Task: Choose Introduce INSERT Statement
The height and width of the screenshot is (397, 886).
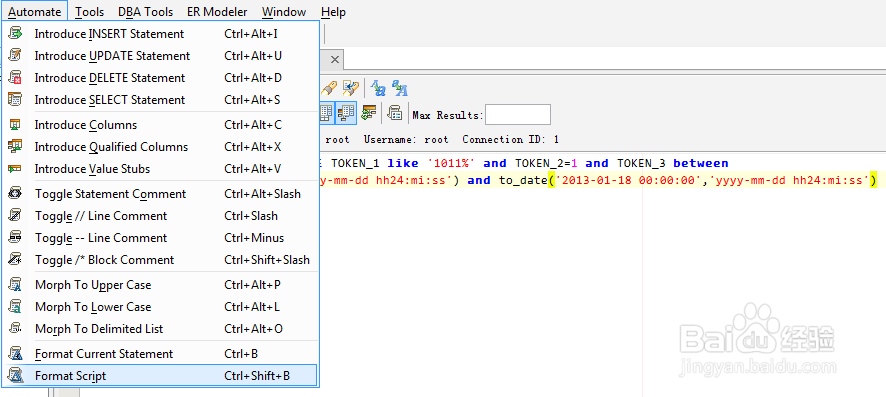Action: point(160,34)
